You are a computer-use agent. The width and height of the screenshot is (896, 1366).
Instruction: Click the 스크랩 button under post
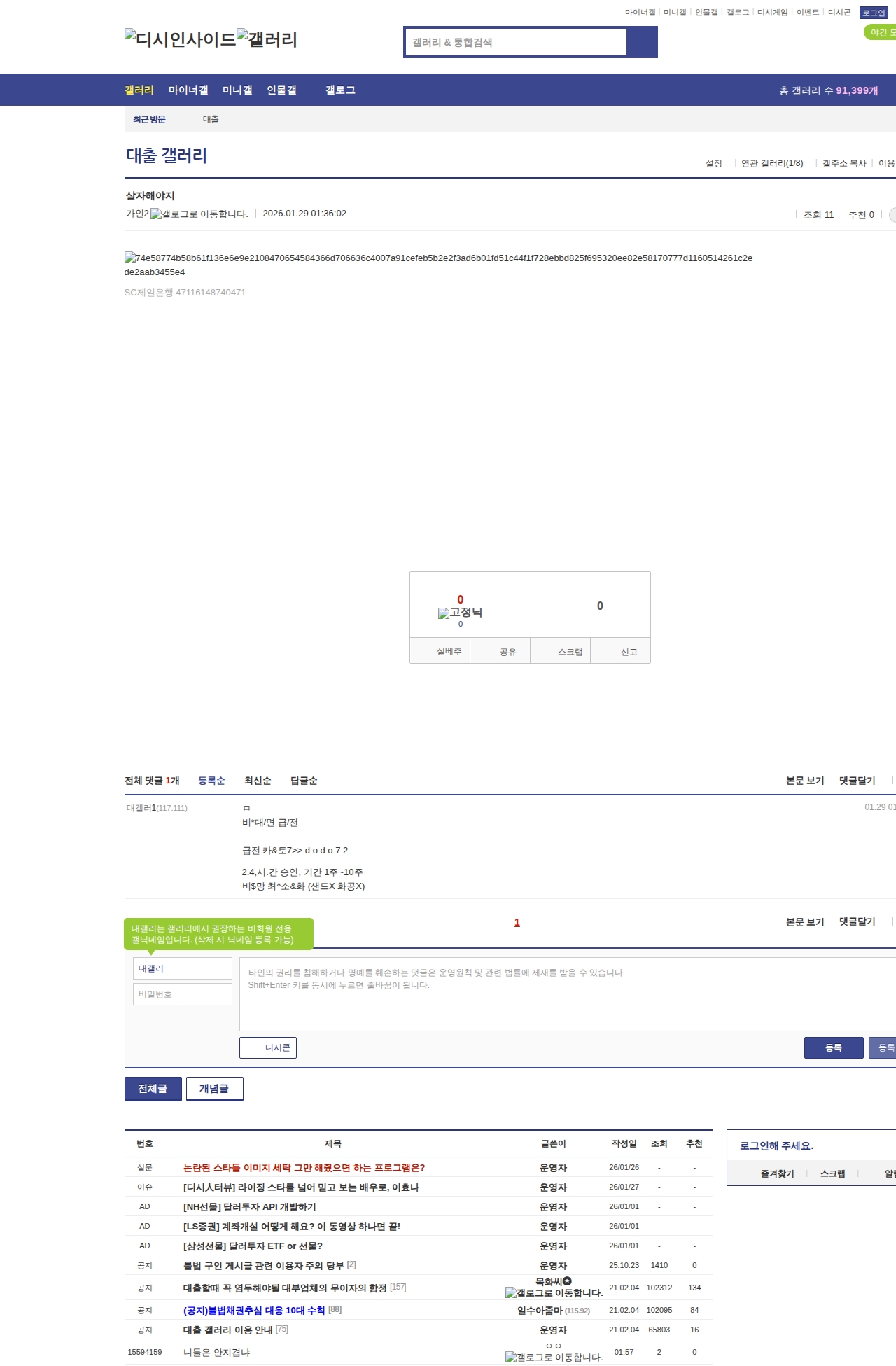pos(561,650)
